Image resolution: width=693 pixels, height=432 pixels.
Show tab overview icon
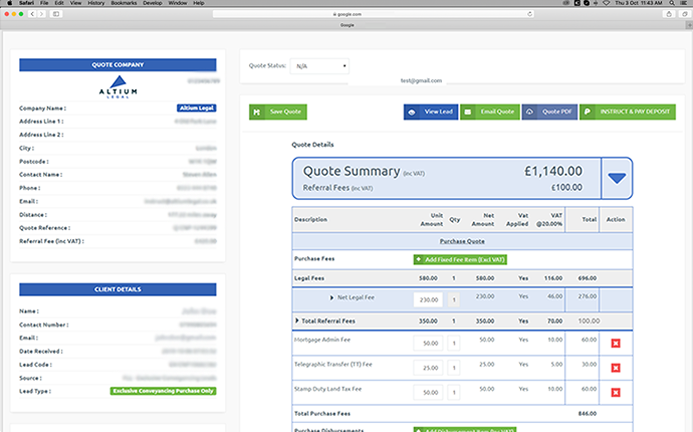pyautogui.click(x=685, y=14)
